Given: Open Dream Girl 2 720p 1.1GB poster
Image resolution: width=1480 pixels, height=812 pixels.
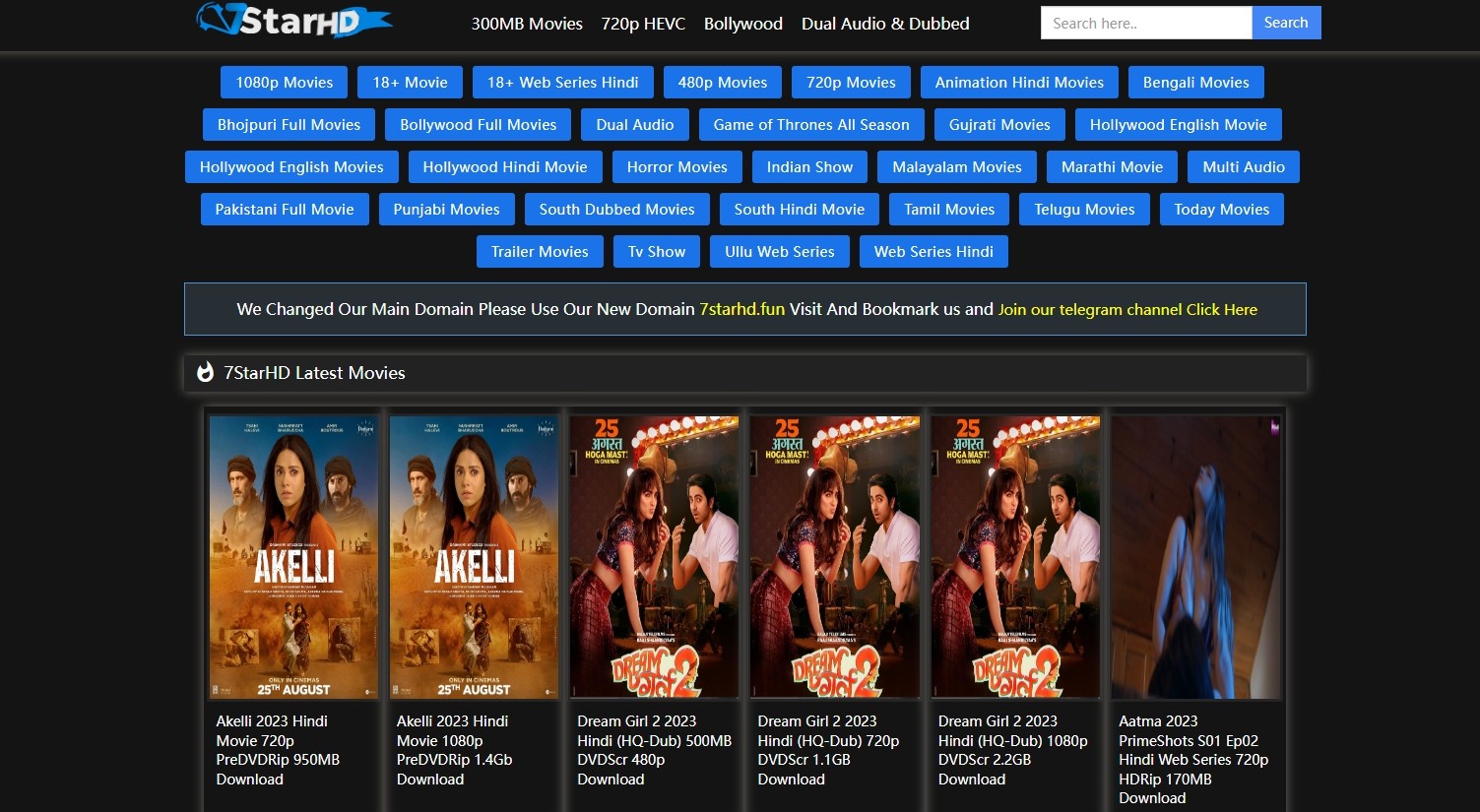Looking at the screenshot, I should pos(835,557).
